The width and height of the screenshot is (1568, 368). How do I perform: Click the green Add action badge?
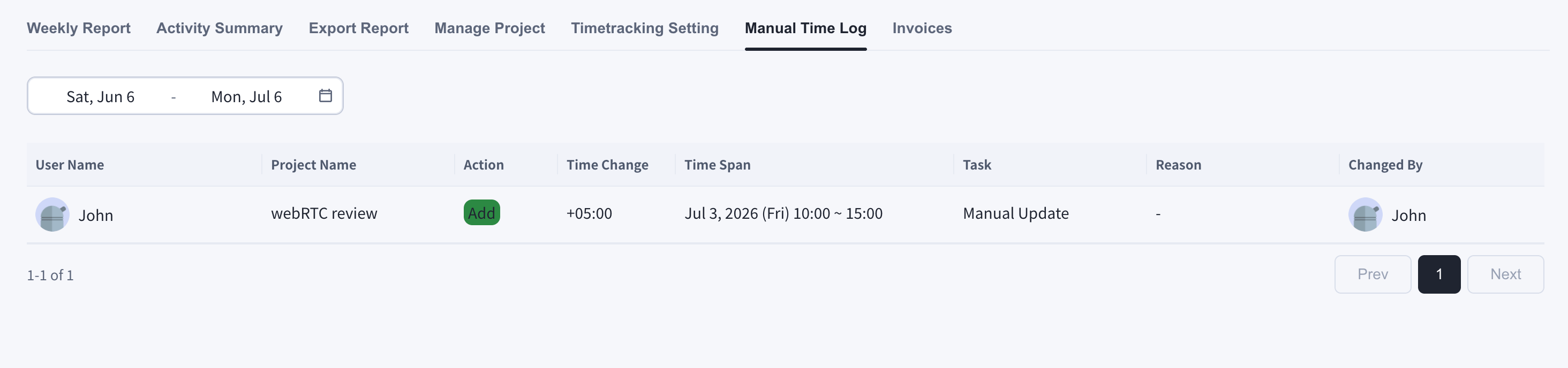pyautogui.click(x=481, y=213)
